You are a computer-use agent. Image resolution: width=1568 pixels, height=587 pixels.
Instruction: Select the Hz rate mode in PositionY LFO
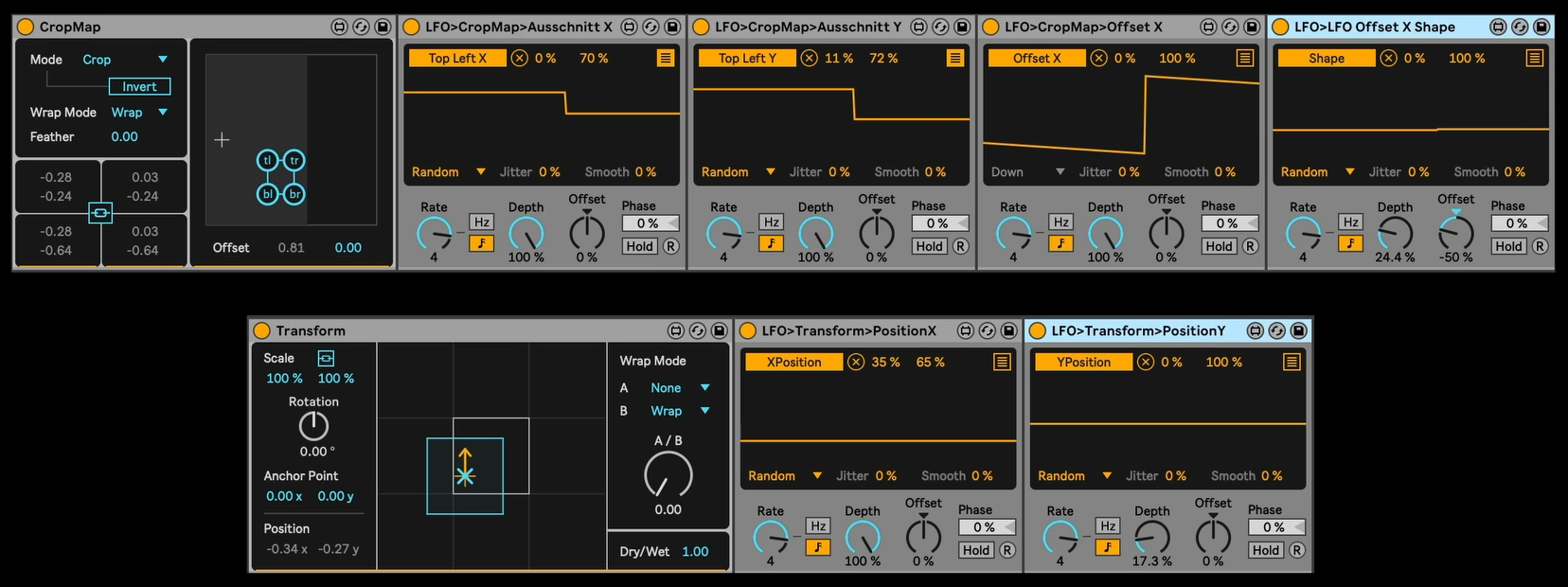1108,525
